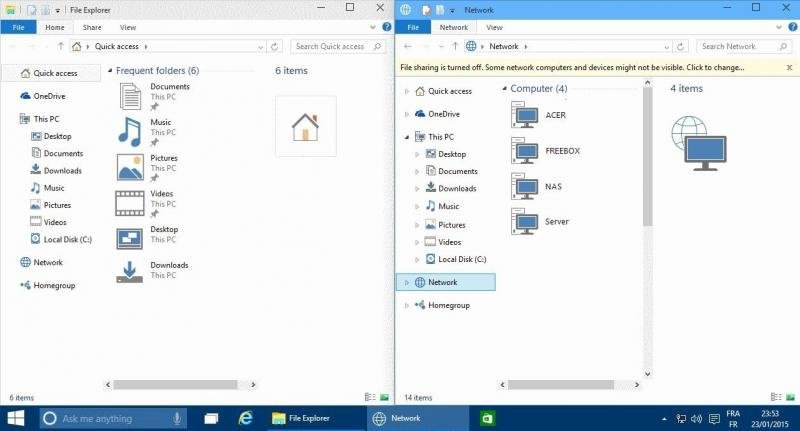Click File sharing is turned off notification
The width and height of the screenshot is (800, 431).
coord(572,67)
